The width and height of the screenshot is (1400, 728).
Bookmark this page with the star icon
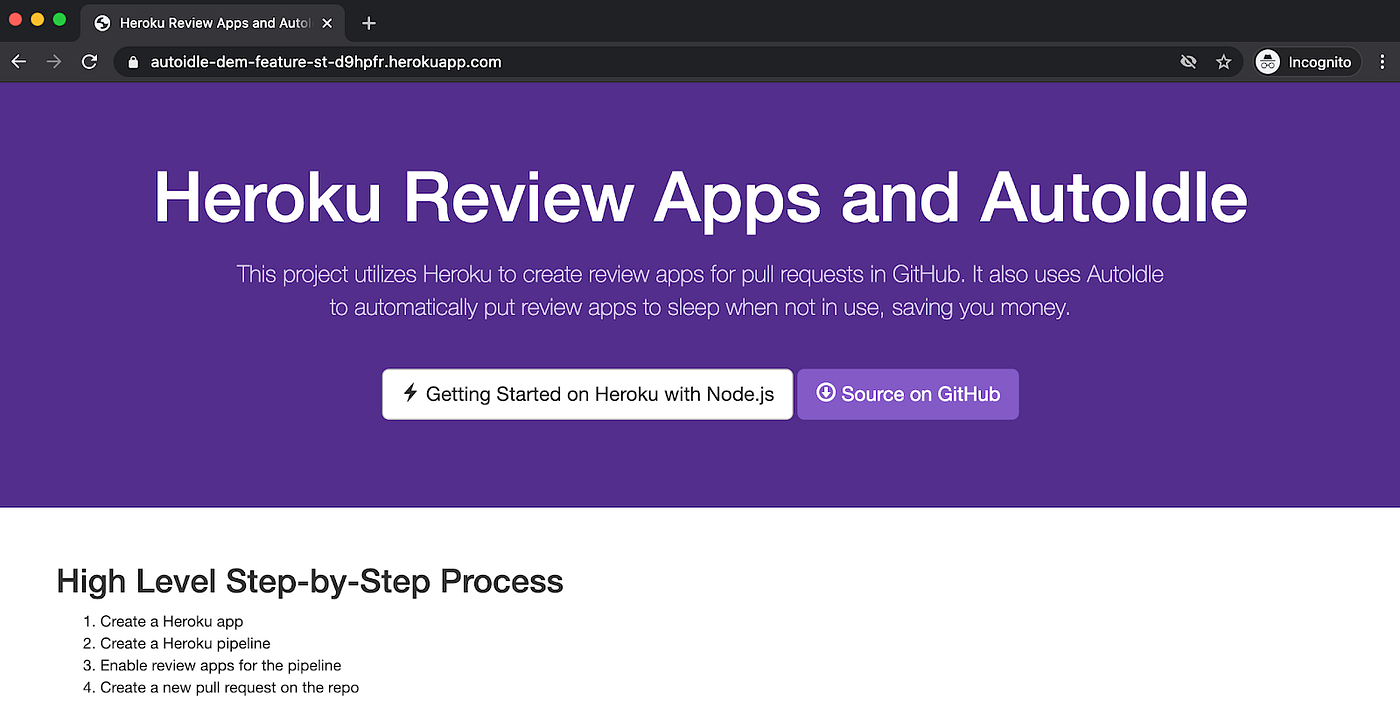1223,62
